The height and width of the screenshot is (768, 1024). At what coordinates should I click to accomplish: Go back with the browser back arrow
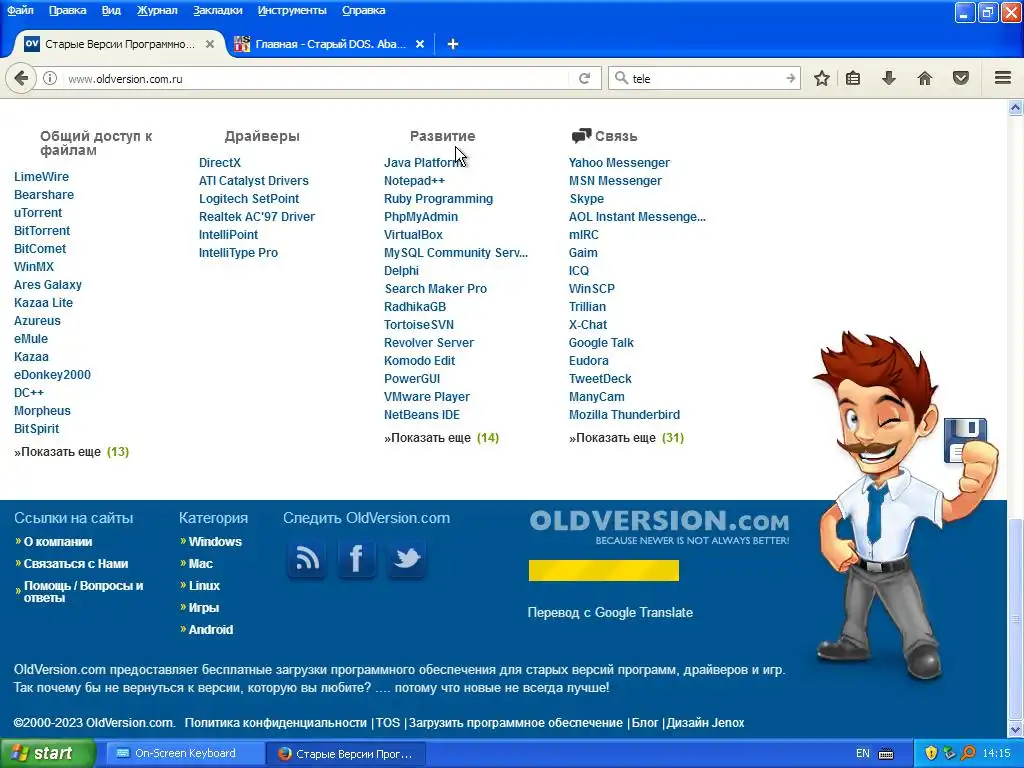point(21,78)
